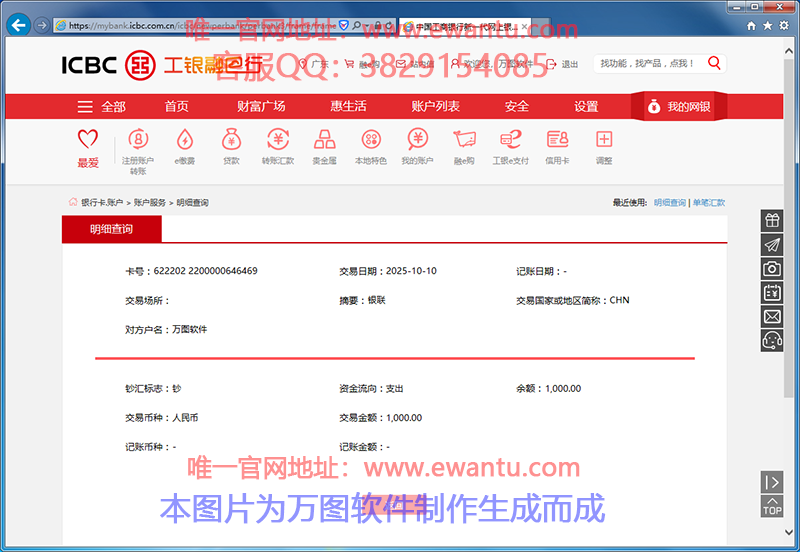Open the 设置 menu item
This screenshot has width=800, height=552.
[586, 106]
